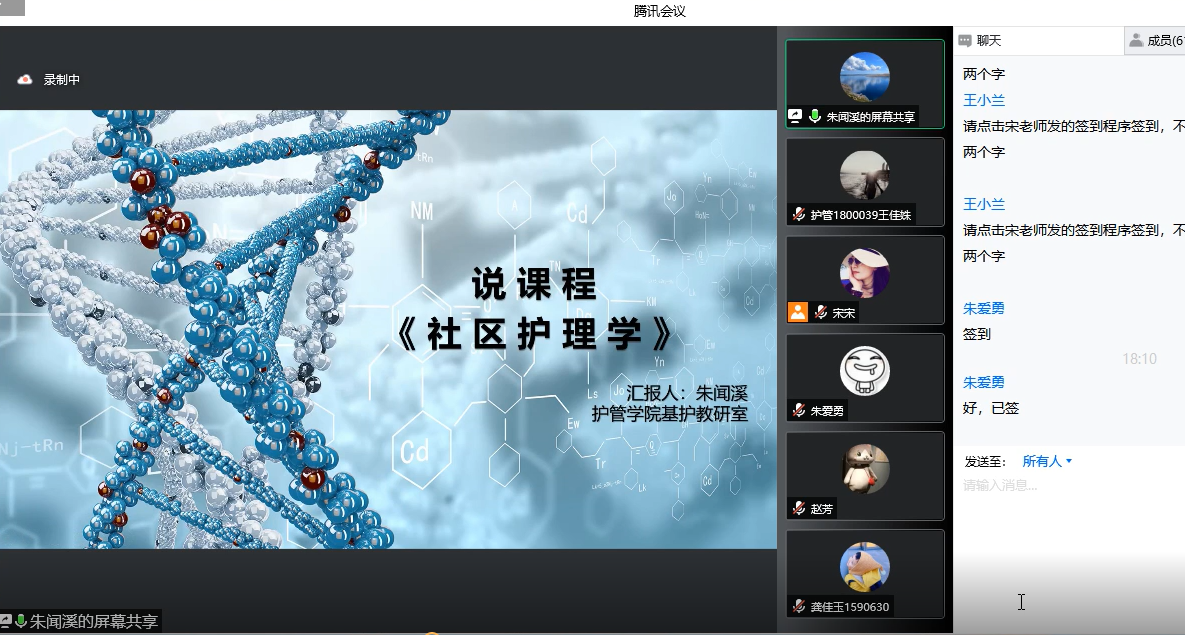Click the 请输入消息 chat input field
The image size is (1185, 635).
(x=1060, y=486)
